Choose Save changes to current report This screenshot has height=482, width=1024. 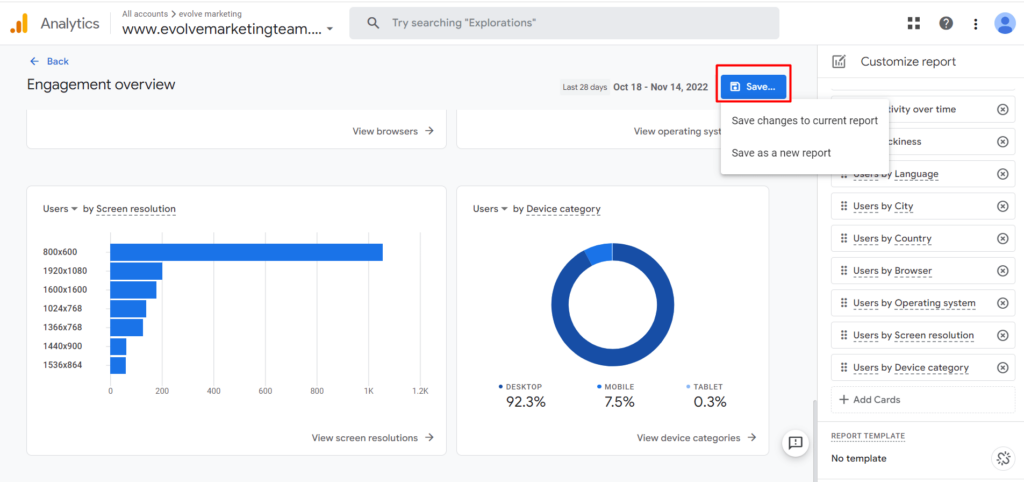pyautogui.click(x=805, y=121)
